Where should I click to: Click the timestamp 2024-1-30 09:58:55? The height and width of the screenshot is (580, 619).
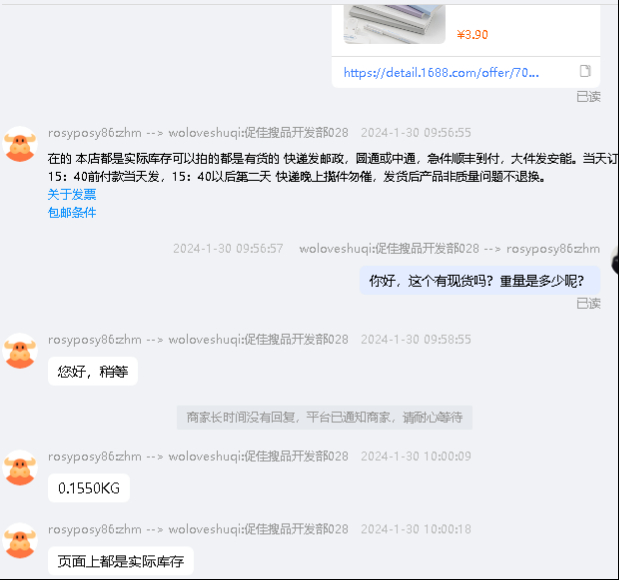[x=416, y=340]
